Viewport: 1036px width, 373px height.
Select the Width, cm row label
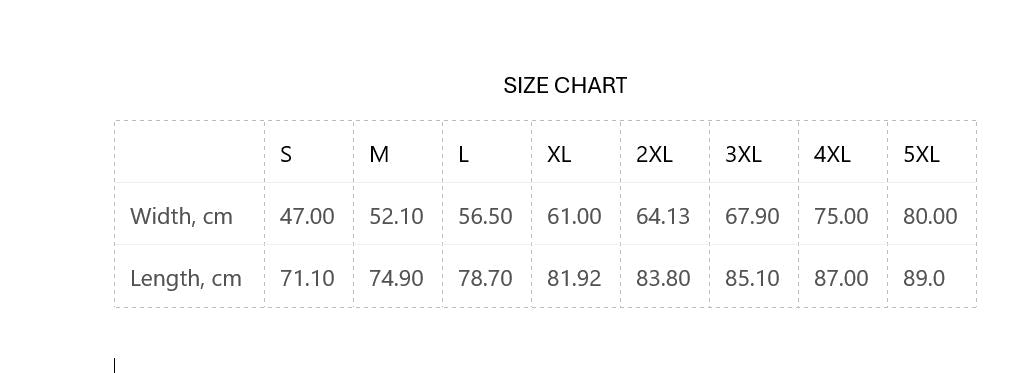pos(190,214)
